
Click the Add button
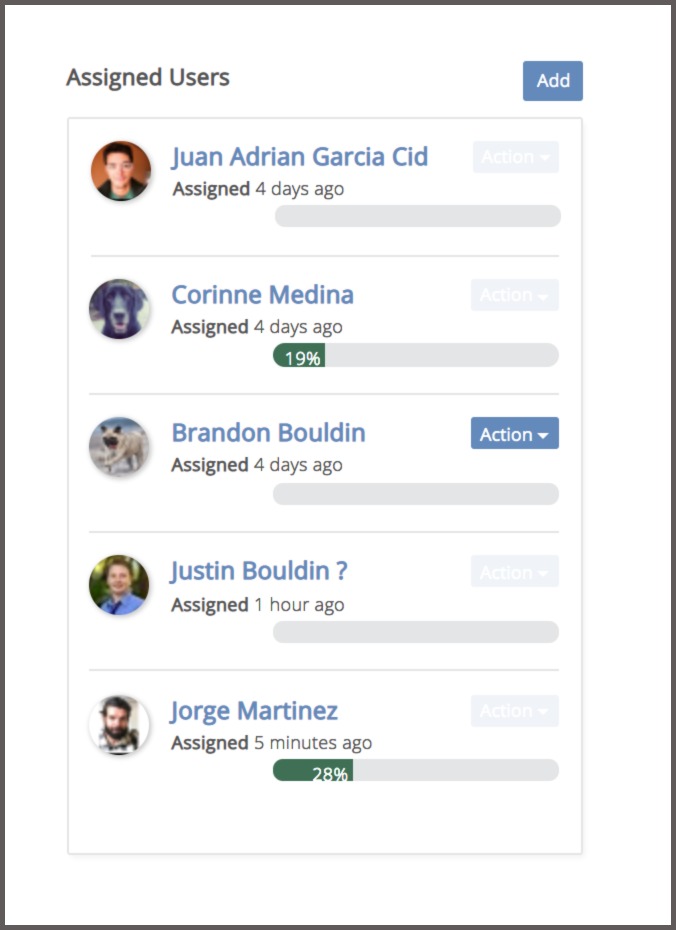553,81
